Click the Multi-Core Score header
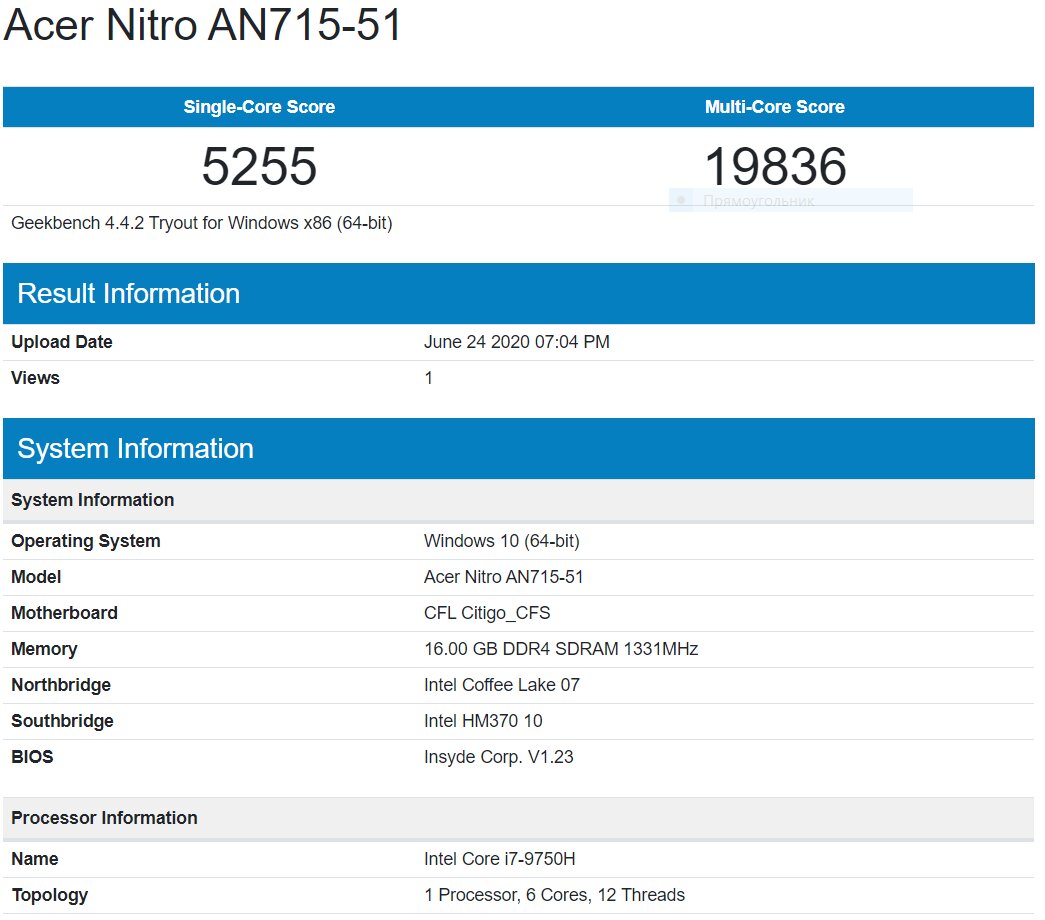 (x=774, y=107)
